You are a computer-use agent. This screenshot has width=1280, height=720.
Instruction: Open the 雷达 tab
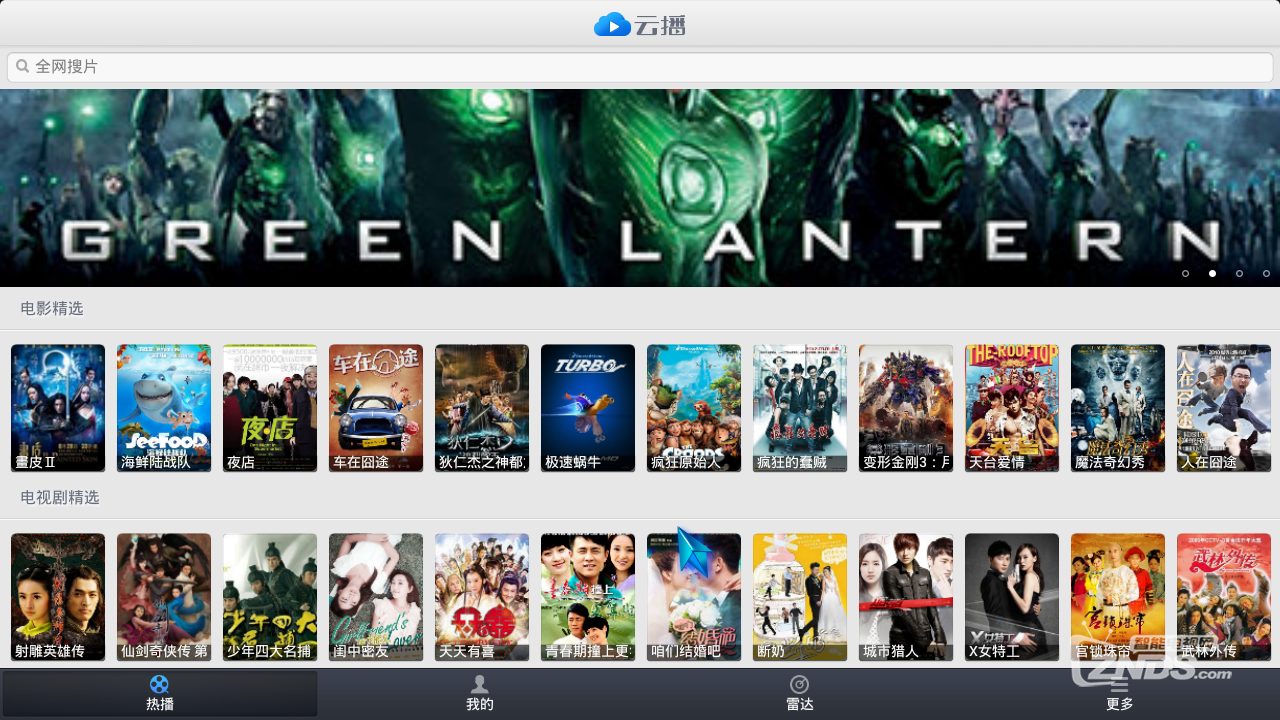[x=800, y=693]
